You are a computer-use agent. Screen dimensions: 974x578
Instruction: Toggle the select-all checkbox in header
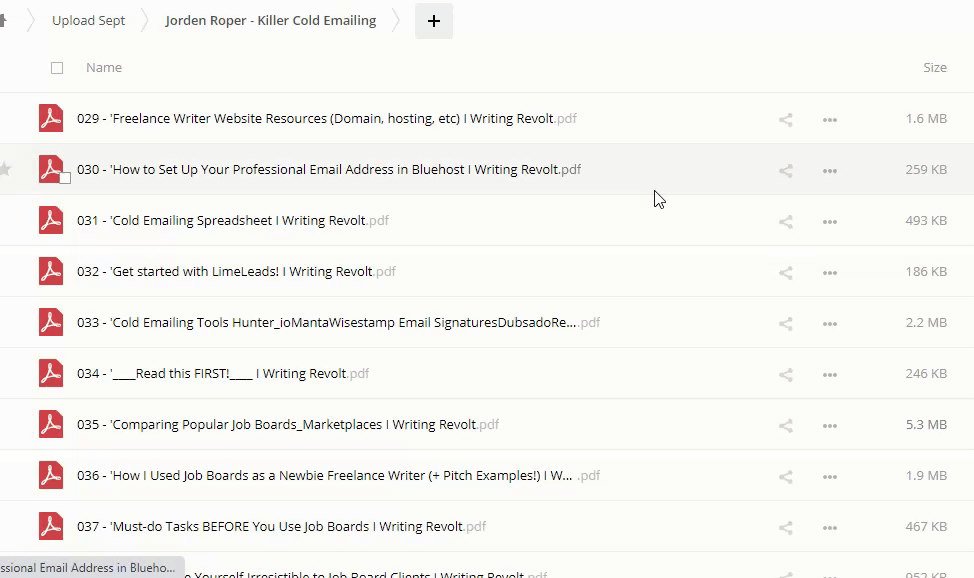coord(57,68)
